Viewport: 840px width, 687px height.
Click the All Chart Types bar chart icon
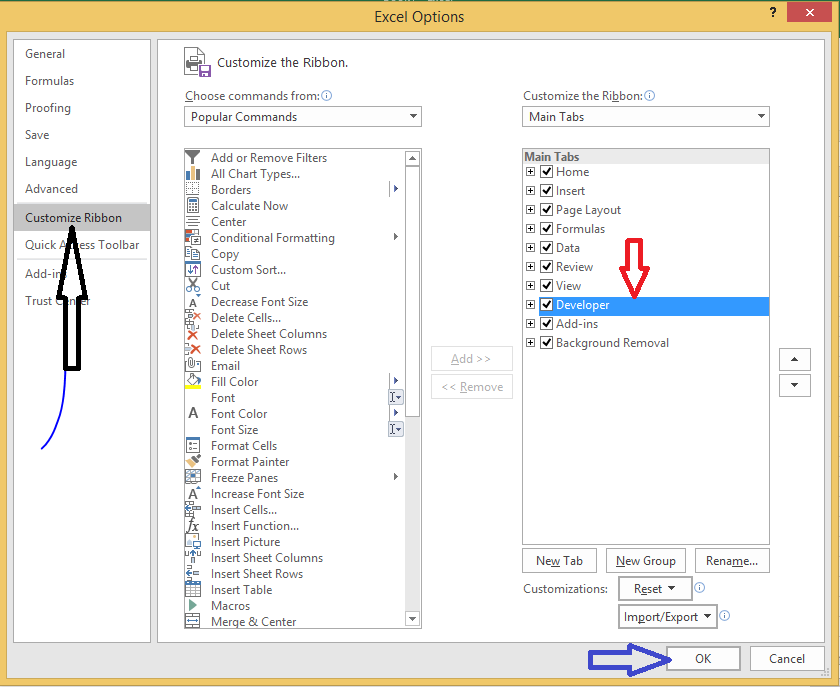point(192,174)
